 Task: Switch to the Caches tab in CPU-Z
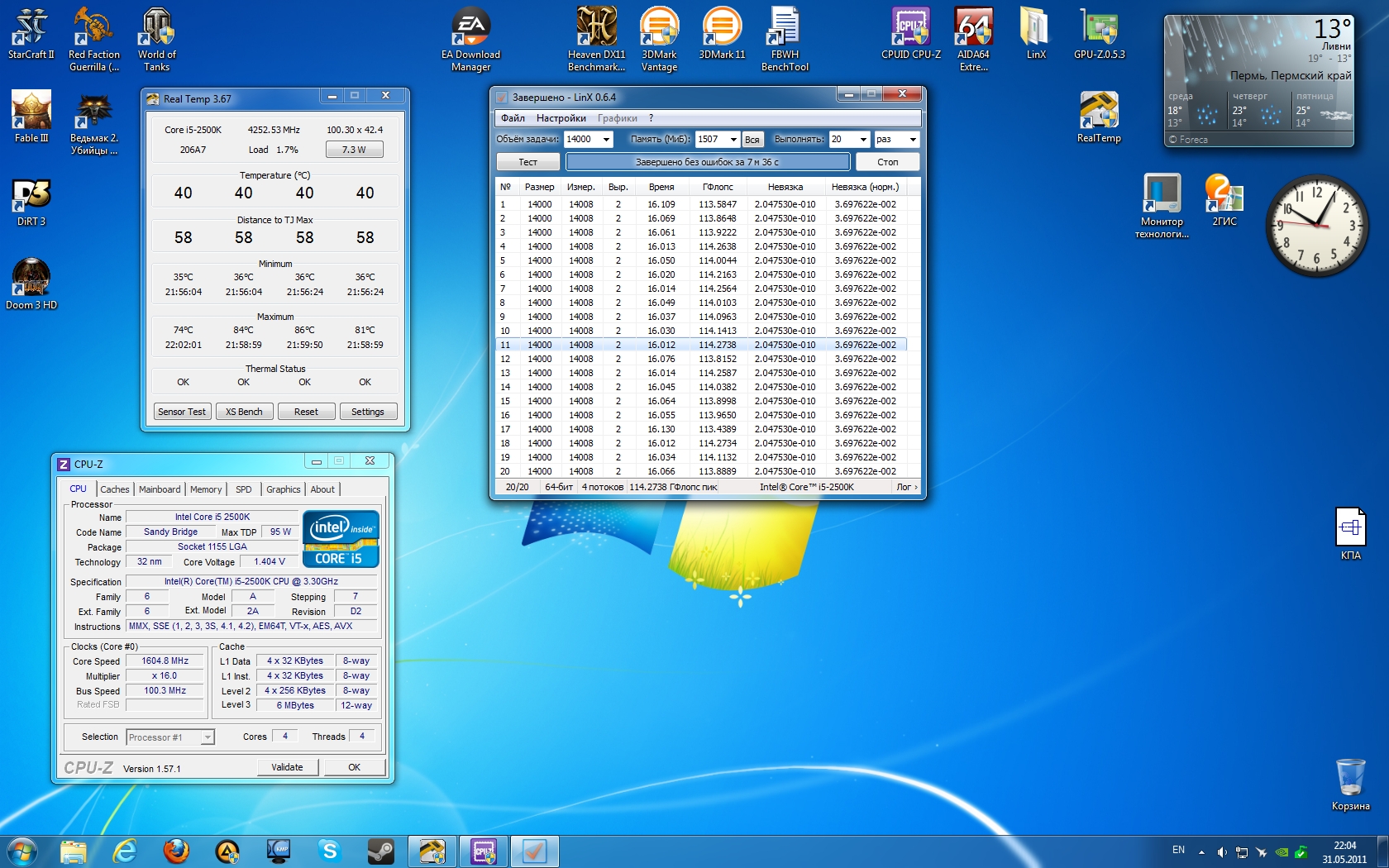click(x=115, y=489)
